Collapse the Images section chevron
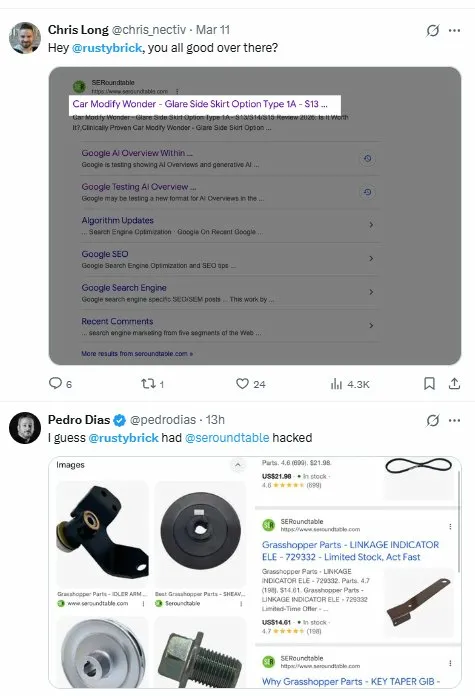The width and height of the screenshot is (475, 696). point(238,465)
